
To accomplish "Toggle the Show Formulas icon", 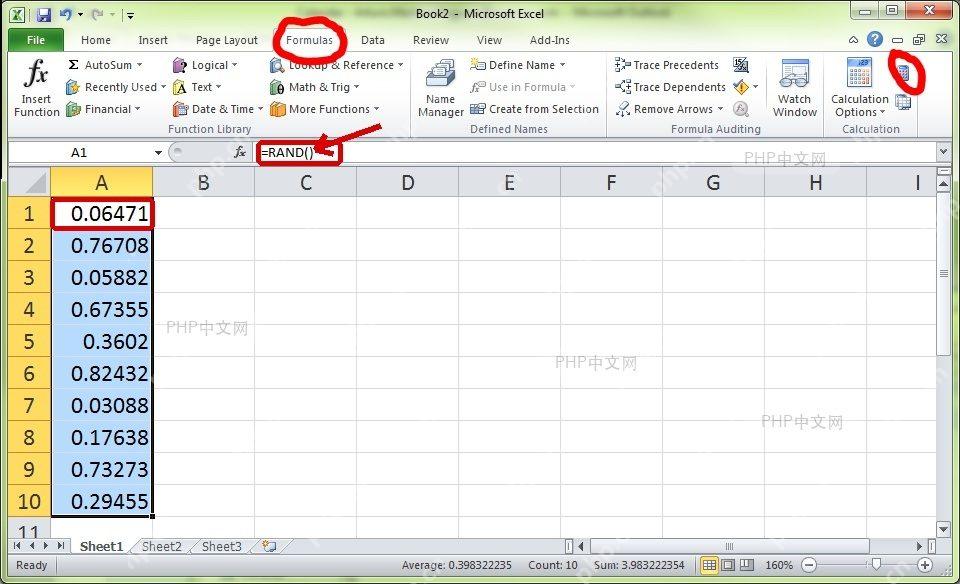I will coord(741,64).
